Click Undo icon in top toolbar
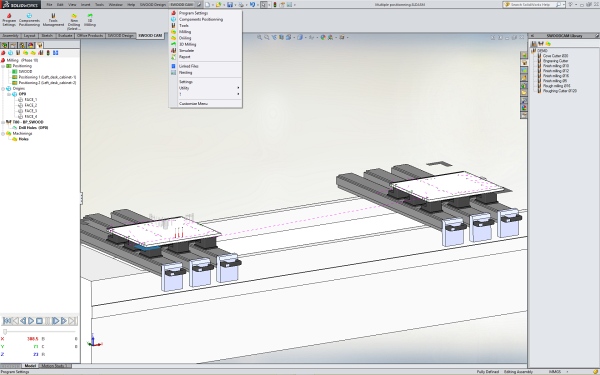This screenshot has width=600, height=375. click(253, 5)
